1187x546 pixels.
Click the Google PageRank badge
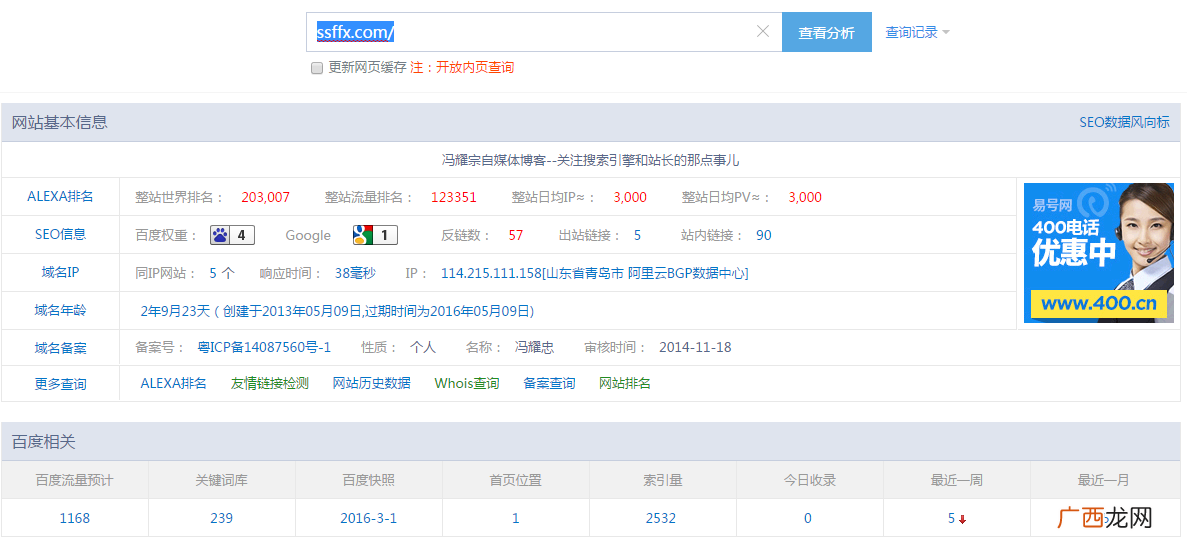tap(375, 235)
